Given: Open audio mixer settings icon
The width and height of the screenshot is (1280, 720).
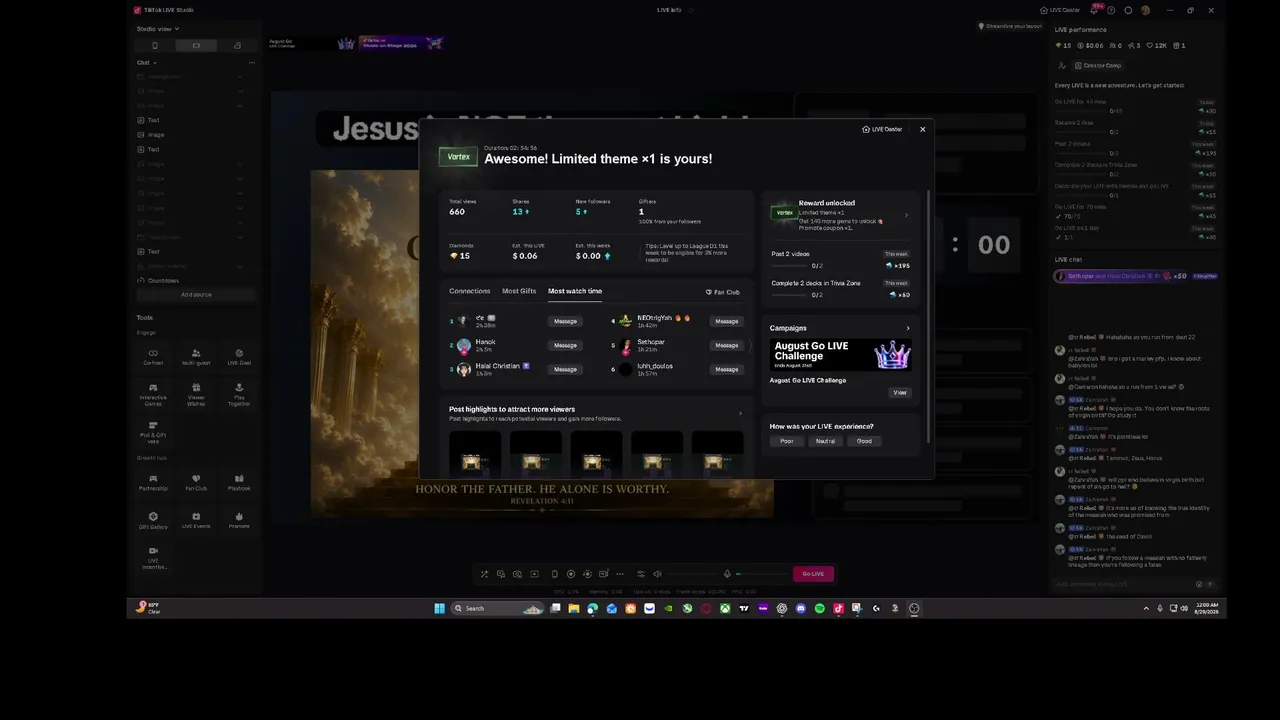Looking at the screenshot, I should 641,574.
